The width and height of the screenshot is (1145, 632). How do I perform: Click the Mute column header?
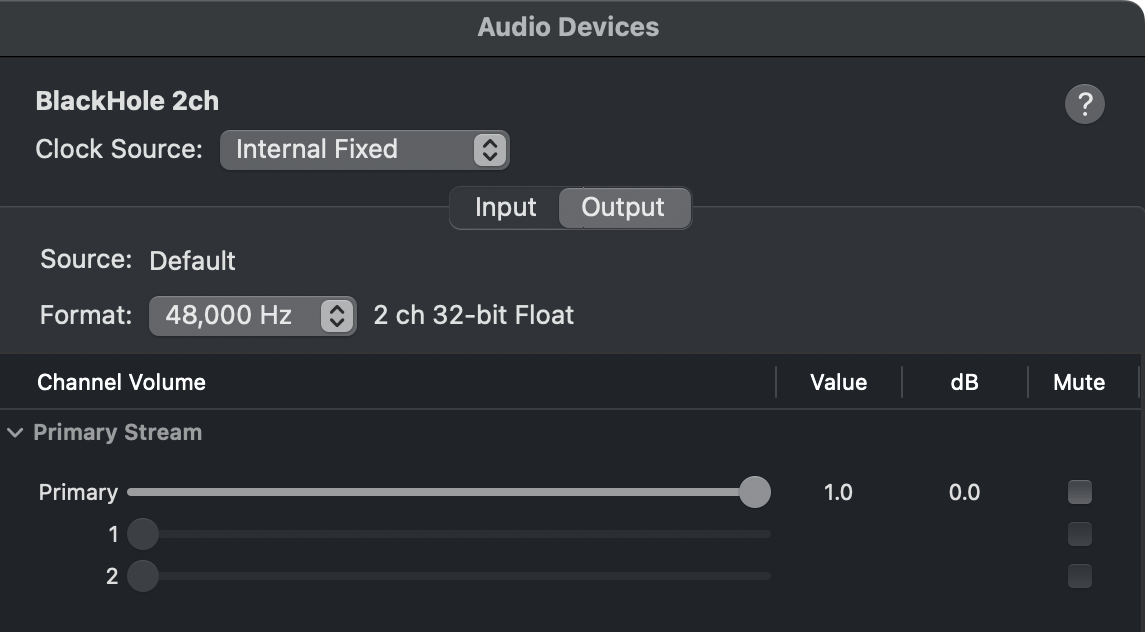(x=1078, y=382)
